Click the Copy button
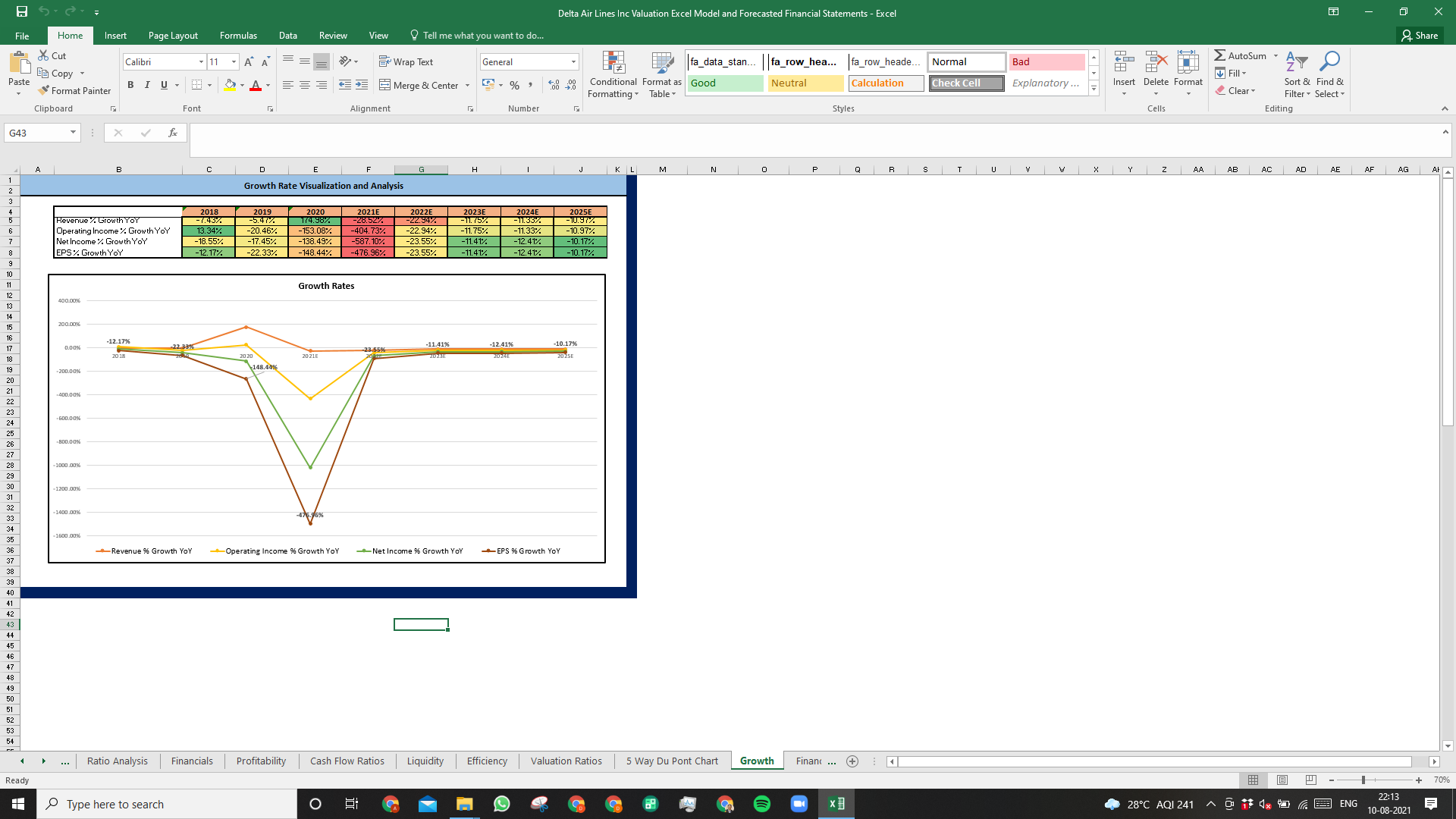This screenshot has width=1456, height=819. tap(55, 74)
